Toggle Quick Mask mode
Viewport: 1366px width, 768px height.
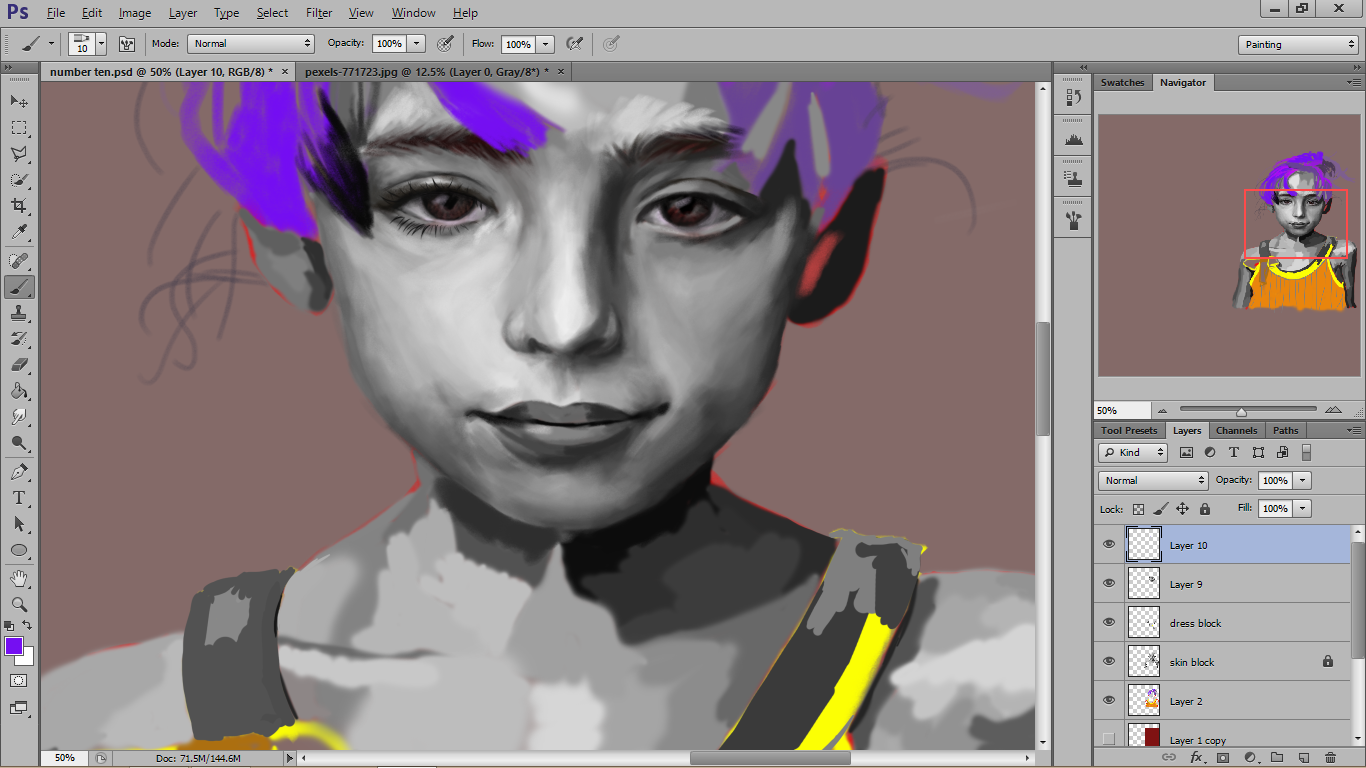point(19,680)
